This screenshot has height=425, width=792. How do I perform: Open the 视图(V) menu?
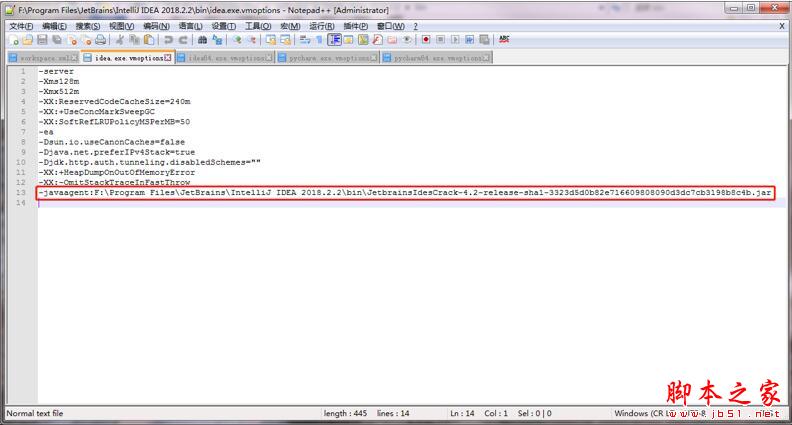[122, 26]
